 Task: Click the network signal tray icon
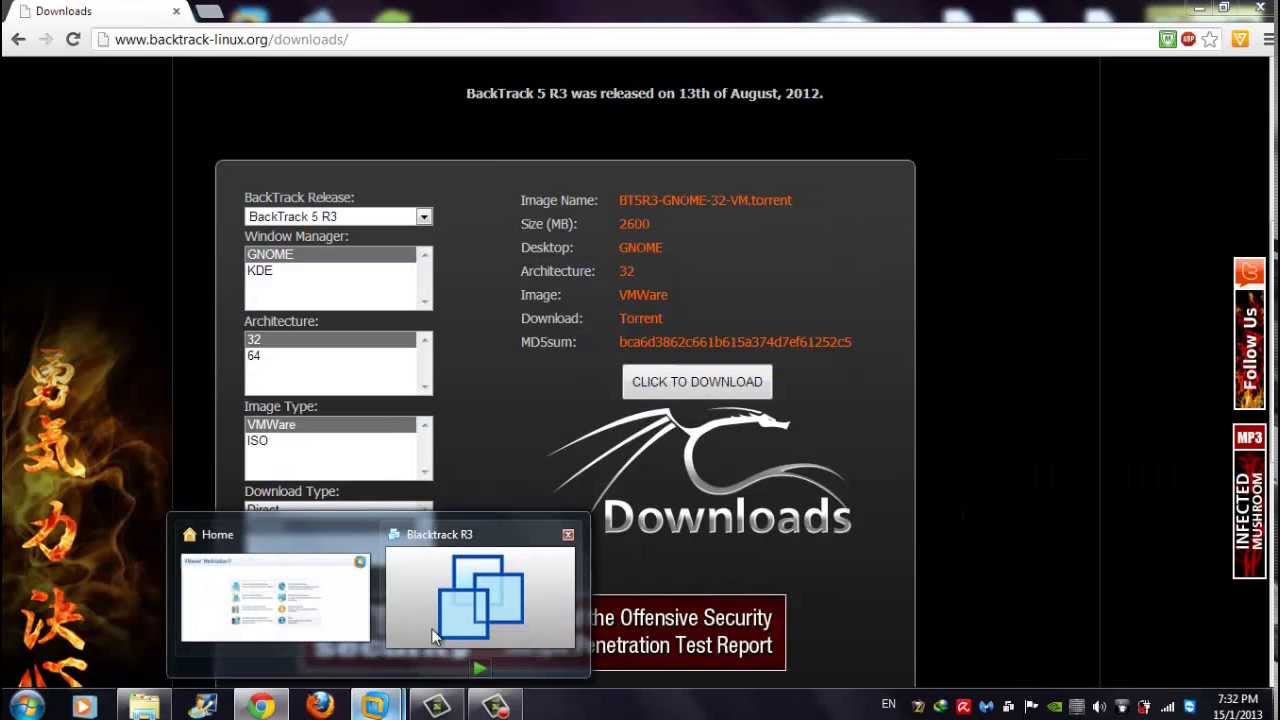1167,707
